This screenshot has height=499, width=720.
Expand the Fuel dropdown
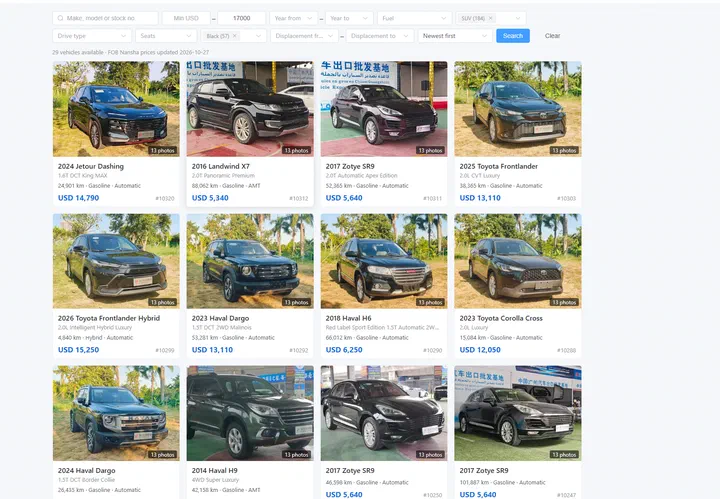point(415,18)
